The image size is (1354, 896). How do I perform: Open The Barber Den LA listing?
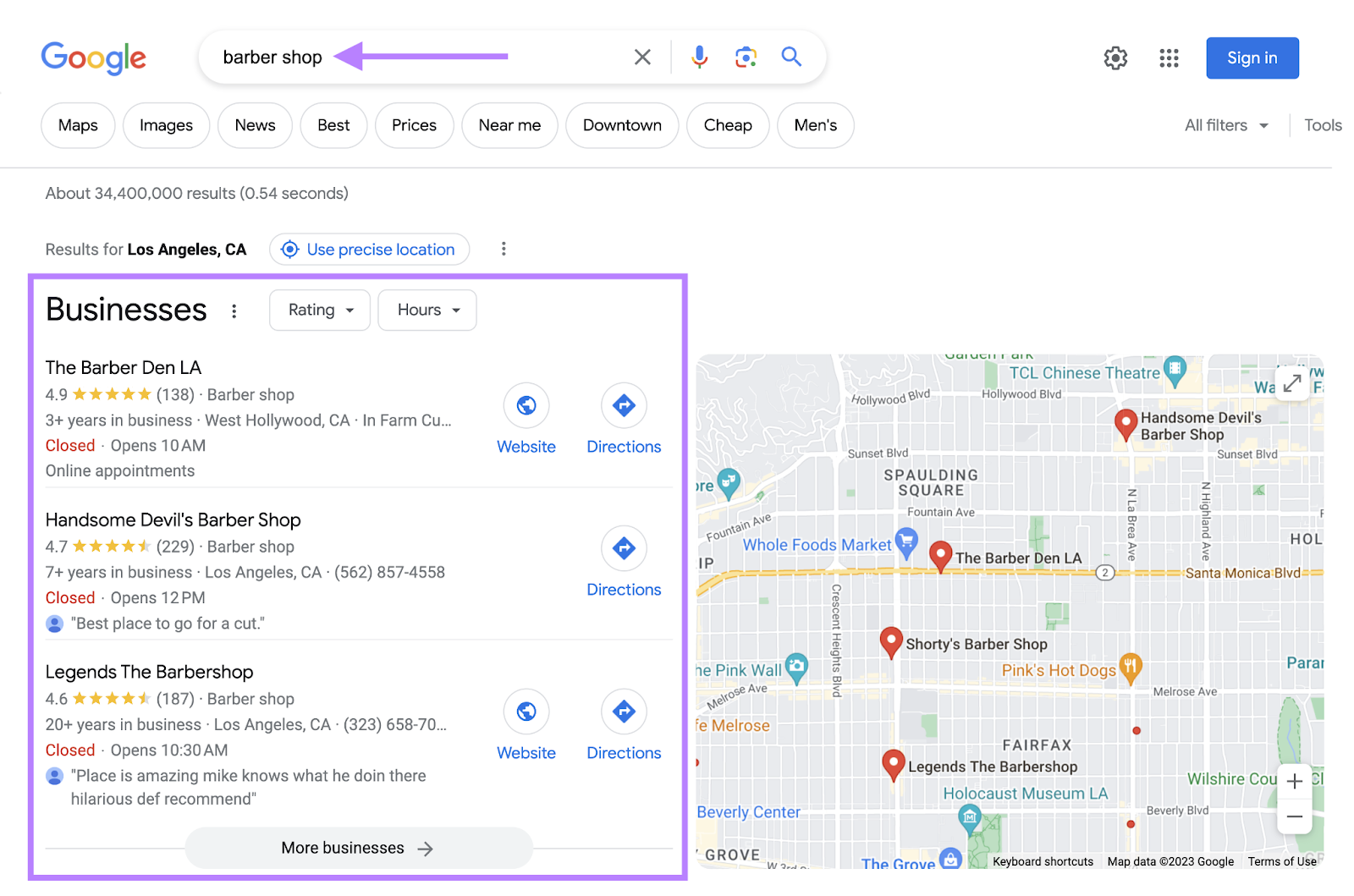pyautogui.click(x=124, y=367)
